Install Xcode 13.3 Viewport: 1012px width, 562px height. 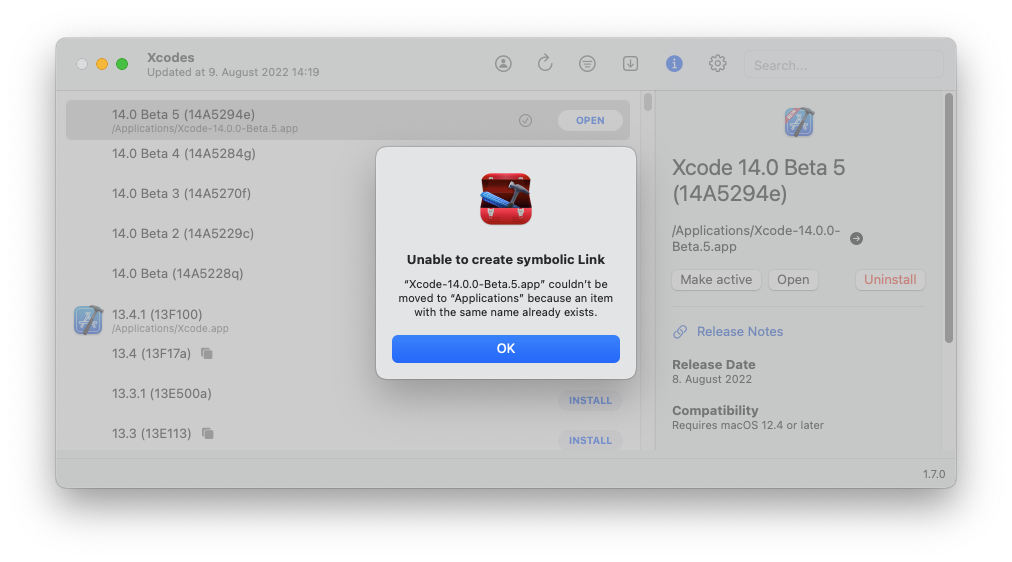point(590,441)
